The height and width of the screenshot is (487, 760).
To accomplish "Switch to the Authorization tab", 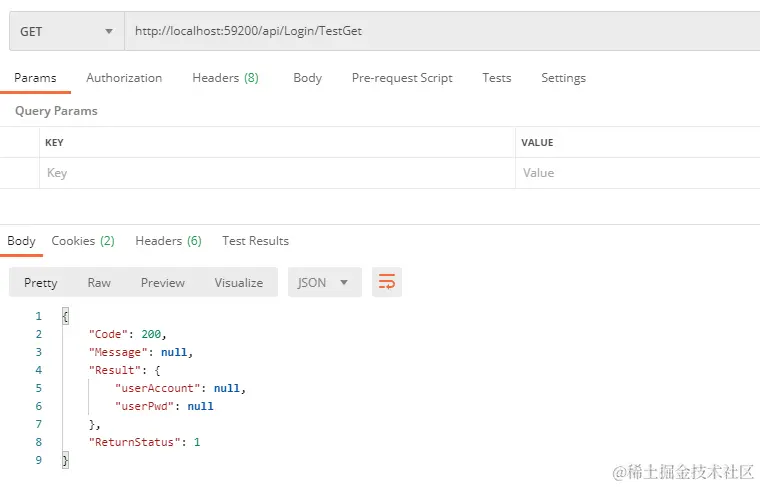I will pos(124,78).
